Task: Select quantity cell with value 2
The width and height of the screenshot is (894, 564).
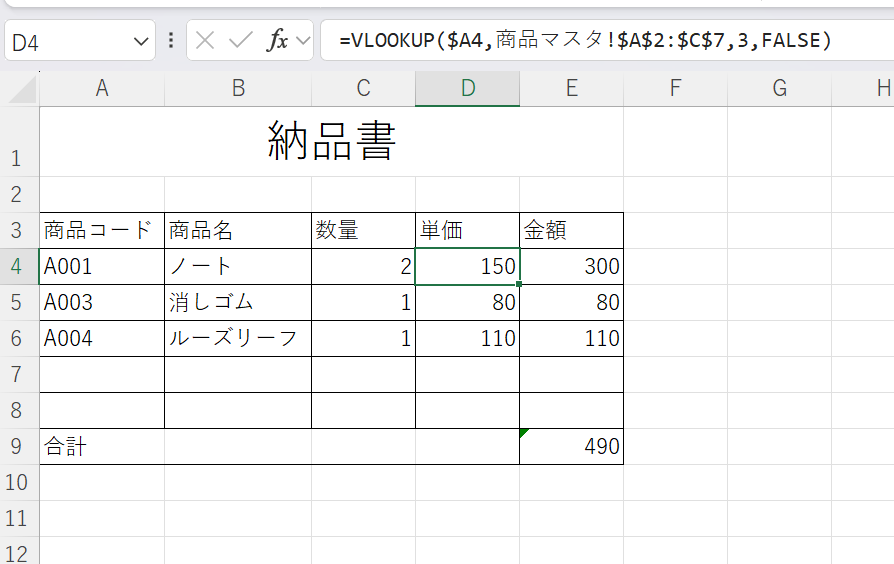Action: pyautogui.click(x=364, y=266)
